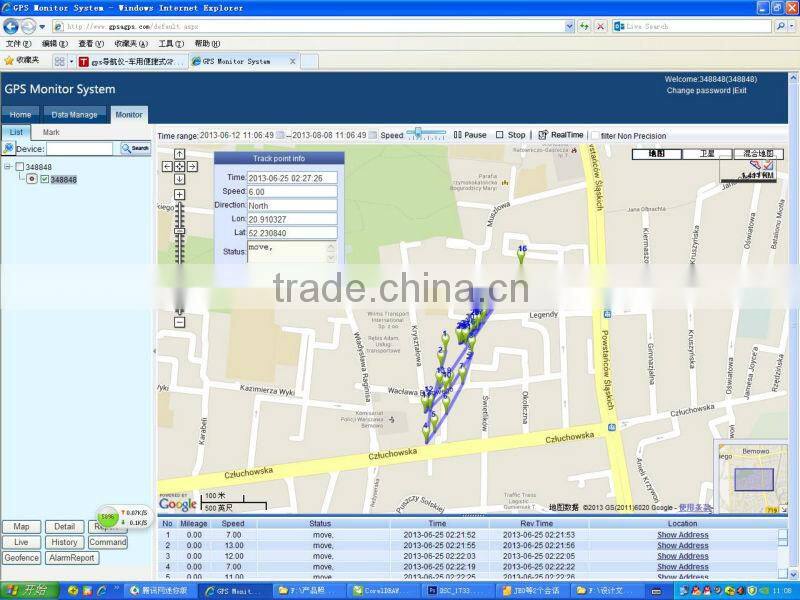Screen dimensions: 800x600
Task: Click inside the Device search input field
Action: coord(80,148)
